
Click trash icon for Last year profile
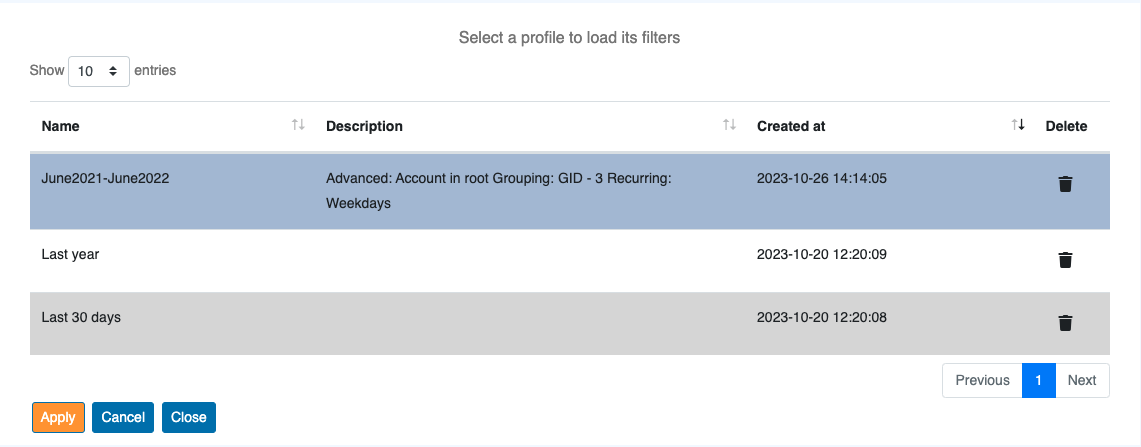click(x=1065, y=260)
